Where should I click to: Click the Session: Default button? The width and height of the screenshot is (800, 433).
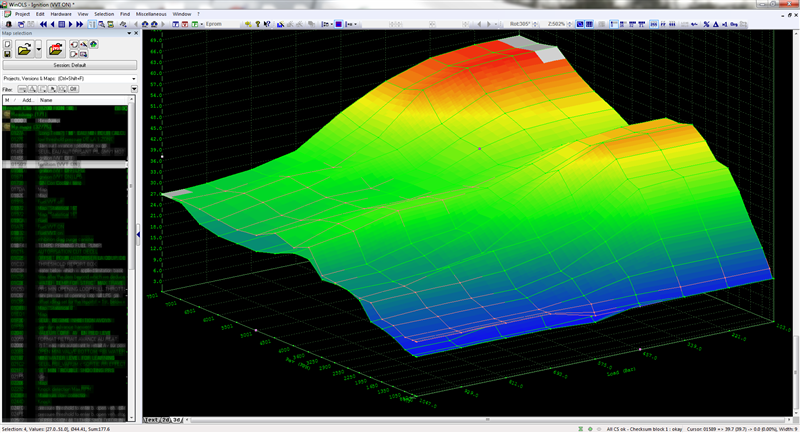(70, 65)
